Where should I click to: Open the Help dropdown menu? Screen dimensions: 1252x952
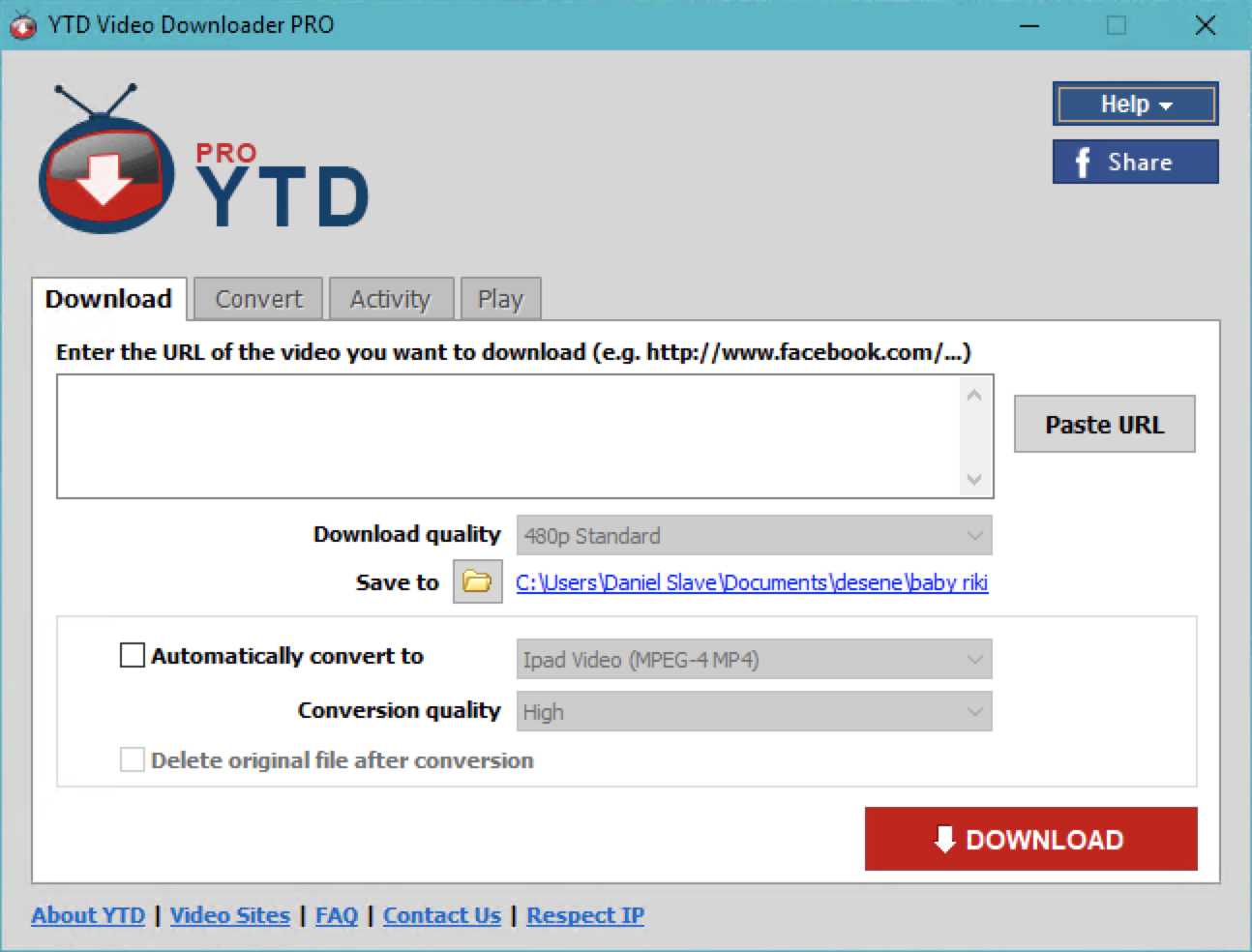tap(1135, 104)
